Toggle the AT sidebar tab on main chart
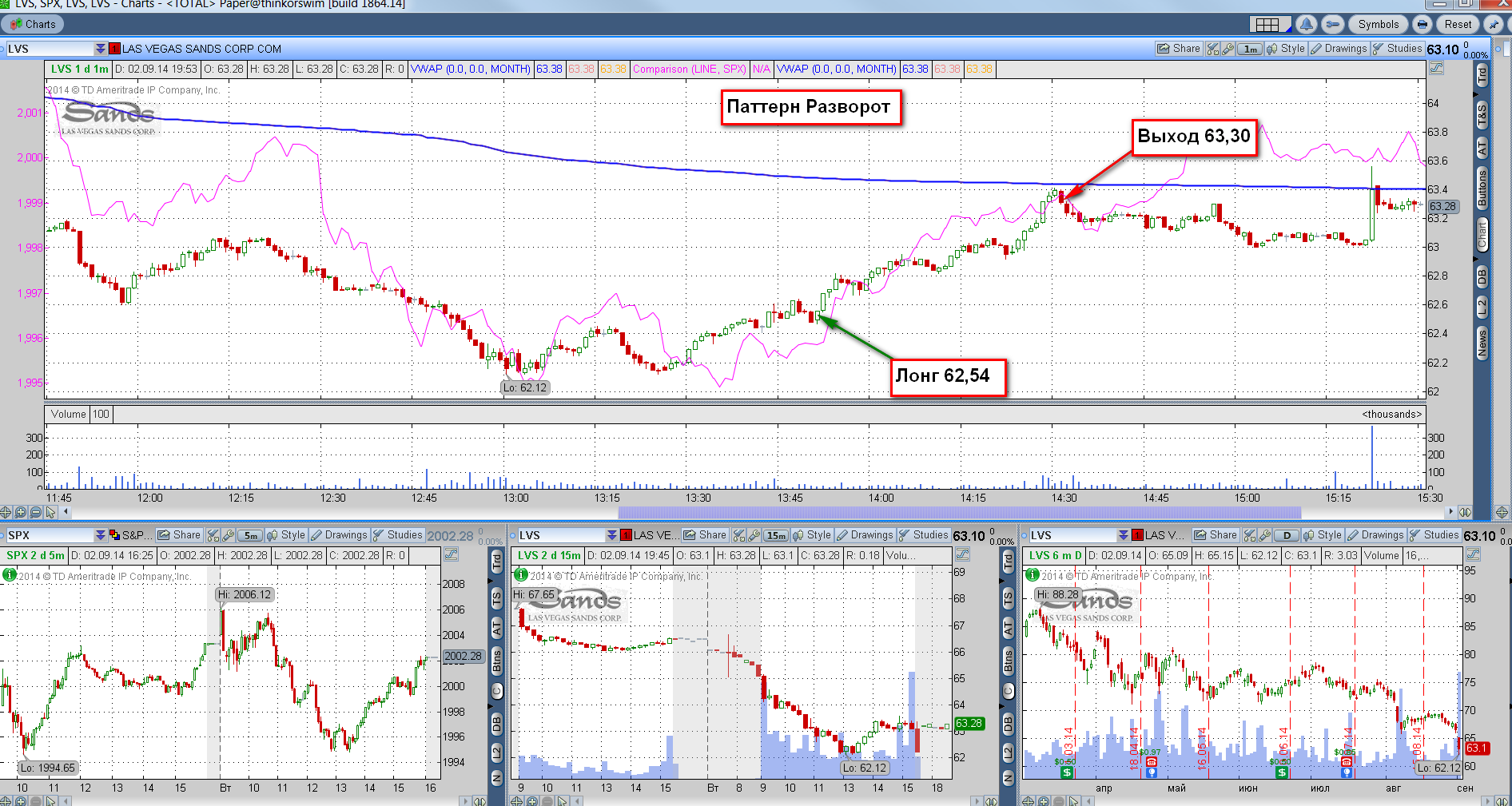Image resolution: width=1512 pixels, height=806 pixels. 1482,147
